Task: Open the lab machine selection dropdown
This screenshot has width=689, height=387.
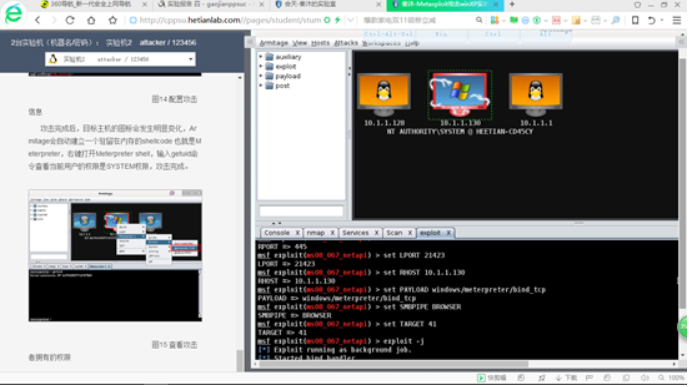Action: tap(120, 59)
